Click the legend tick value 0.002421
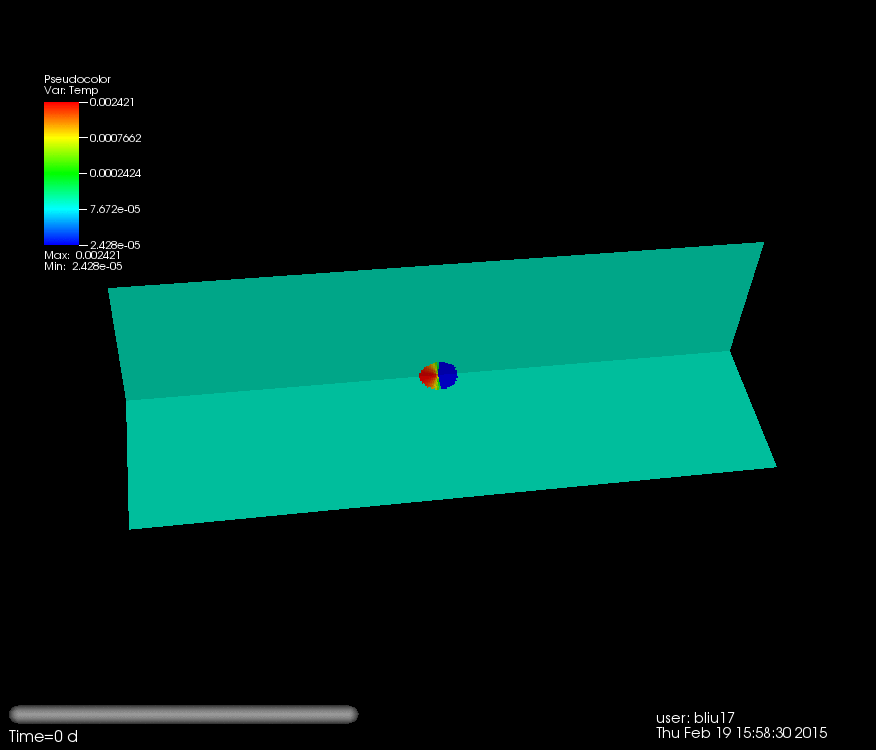 pos(112,102)
